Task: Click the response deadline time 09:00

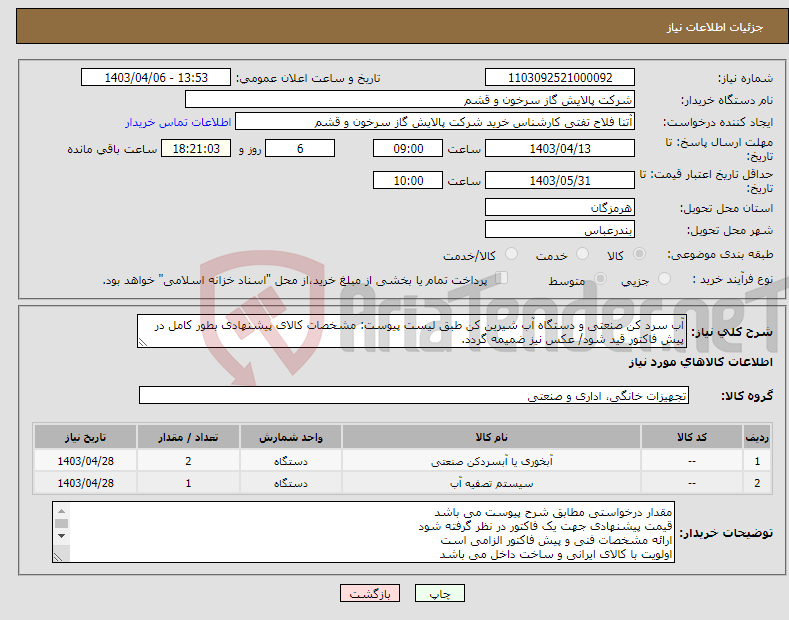Action: pos(408,148)
